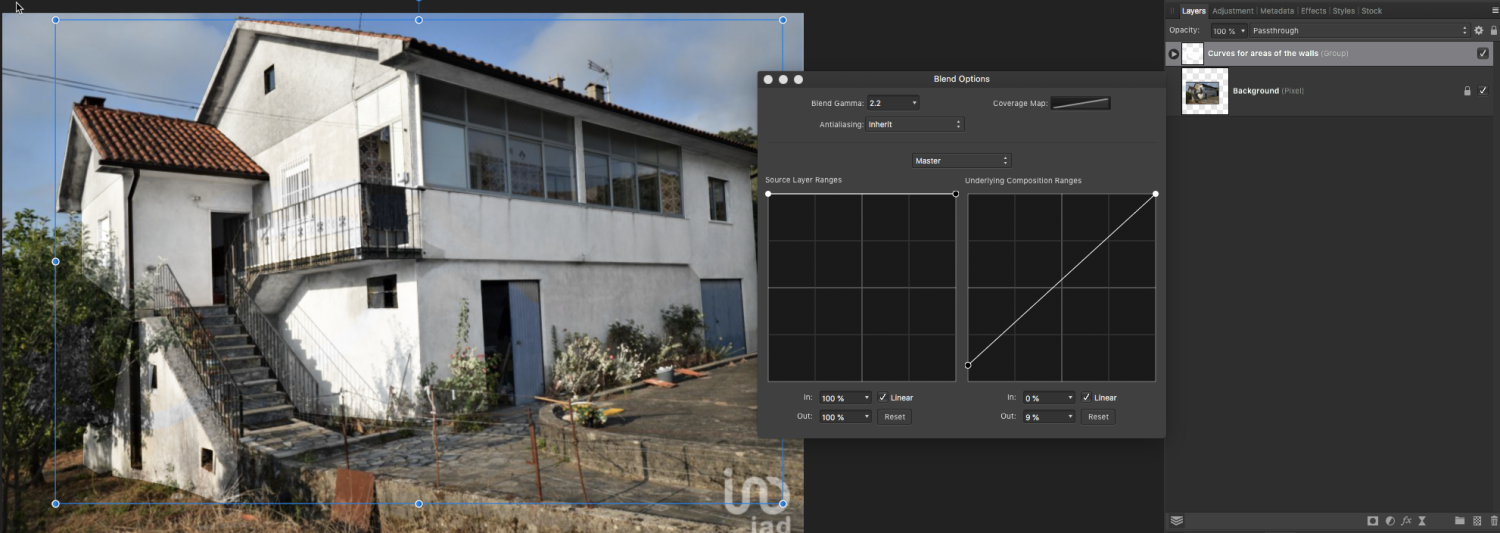
Task: Reset the Source Layer Ranges curve
Action: point(895,417)
